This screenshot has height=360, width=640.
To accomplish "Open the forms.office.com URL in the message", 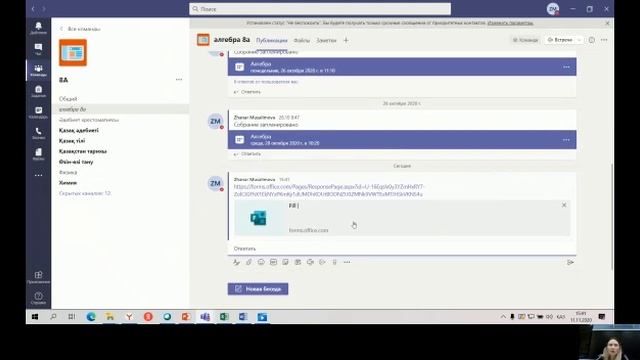I will pyautogui.click(x=329, y=191).
